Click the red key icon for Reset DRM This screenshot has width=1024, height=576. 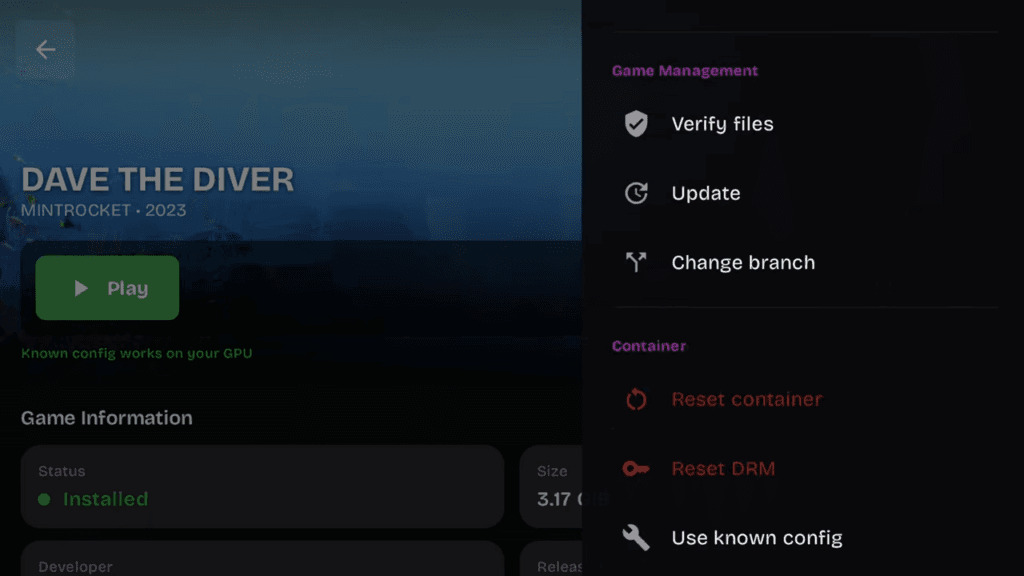(635, 468)
